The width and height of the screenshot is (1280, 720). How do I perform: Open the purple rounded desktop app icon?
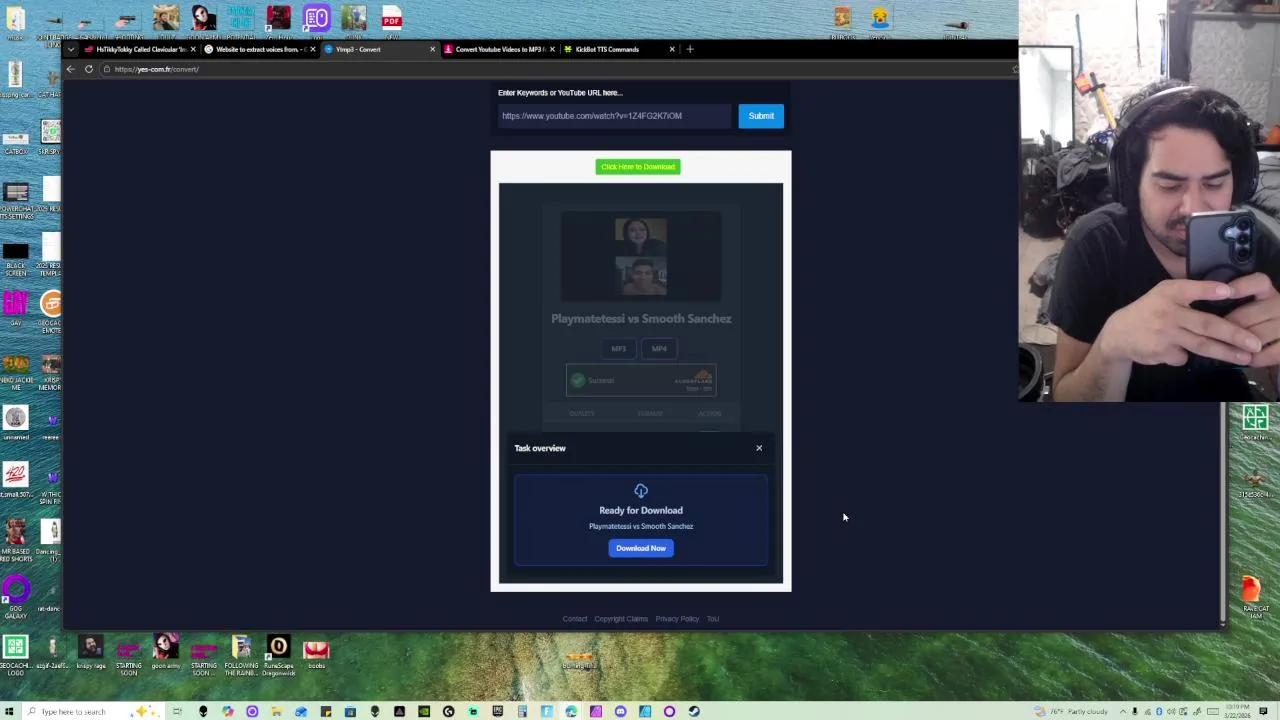point(317,20)
